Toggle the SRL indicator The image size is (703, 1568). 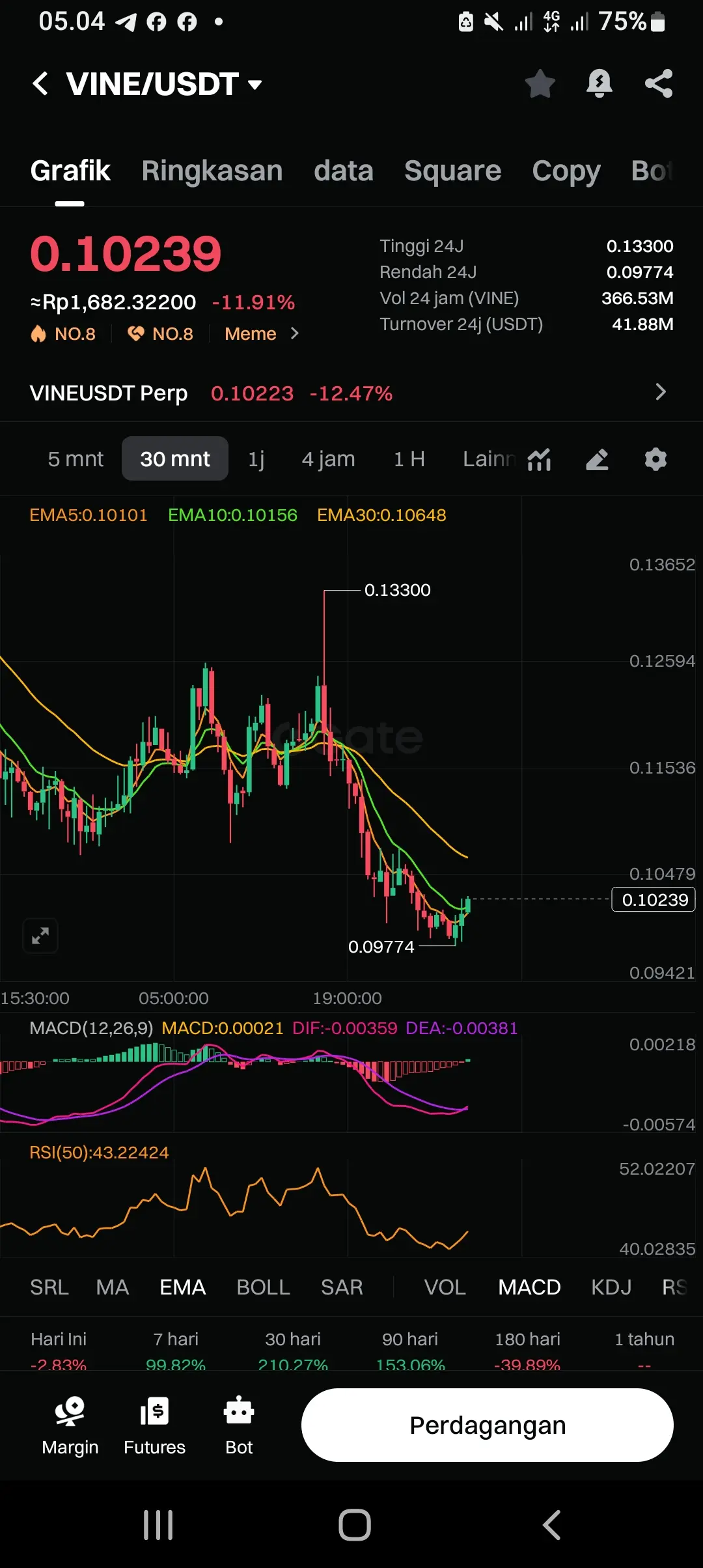tap(49, 1287)
